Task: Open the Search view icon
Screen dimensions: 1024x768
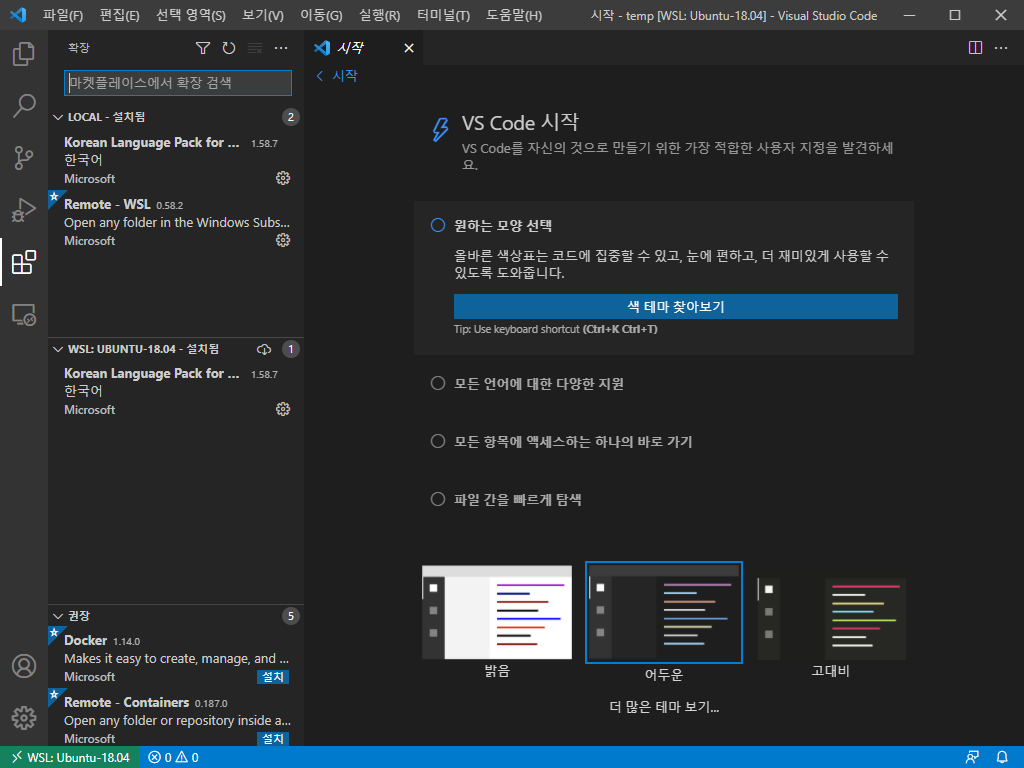Action: pos(24,106)
